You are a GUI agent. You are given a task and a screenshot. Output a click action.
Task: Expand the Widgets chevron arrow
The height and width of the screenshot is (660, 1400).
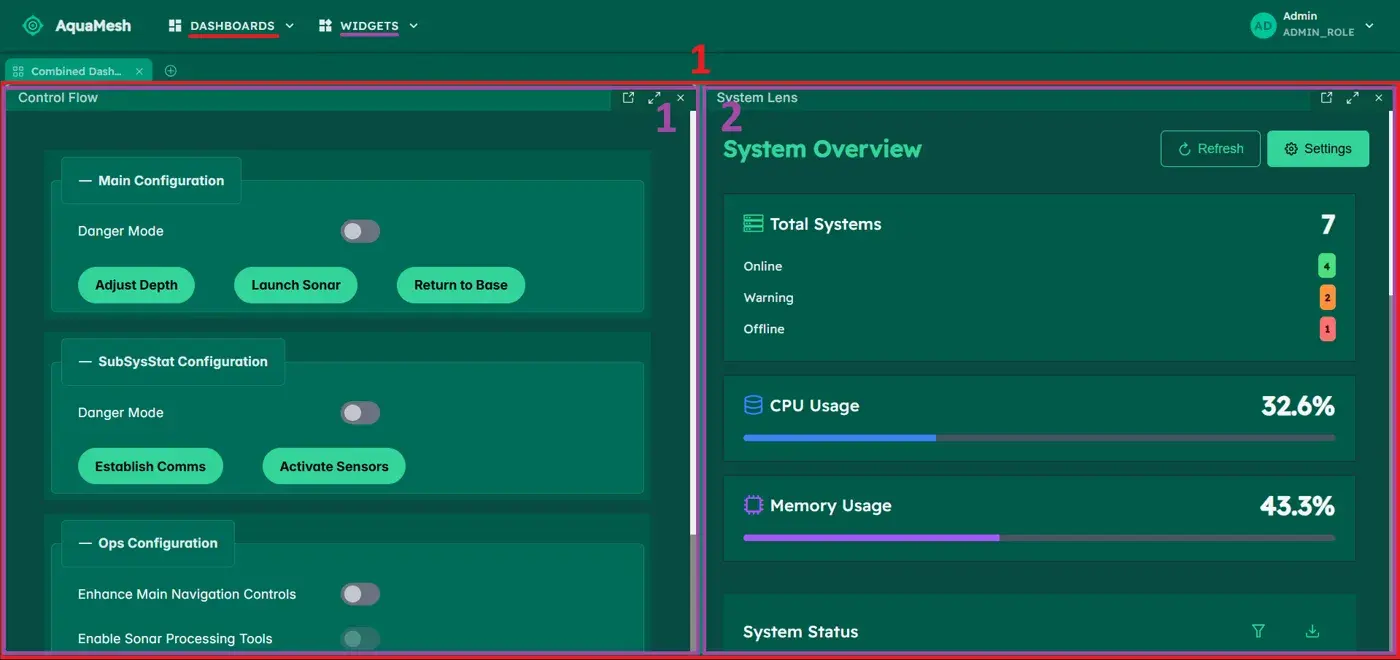pos(414,26)
